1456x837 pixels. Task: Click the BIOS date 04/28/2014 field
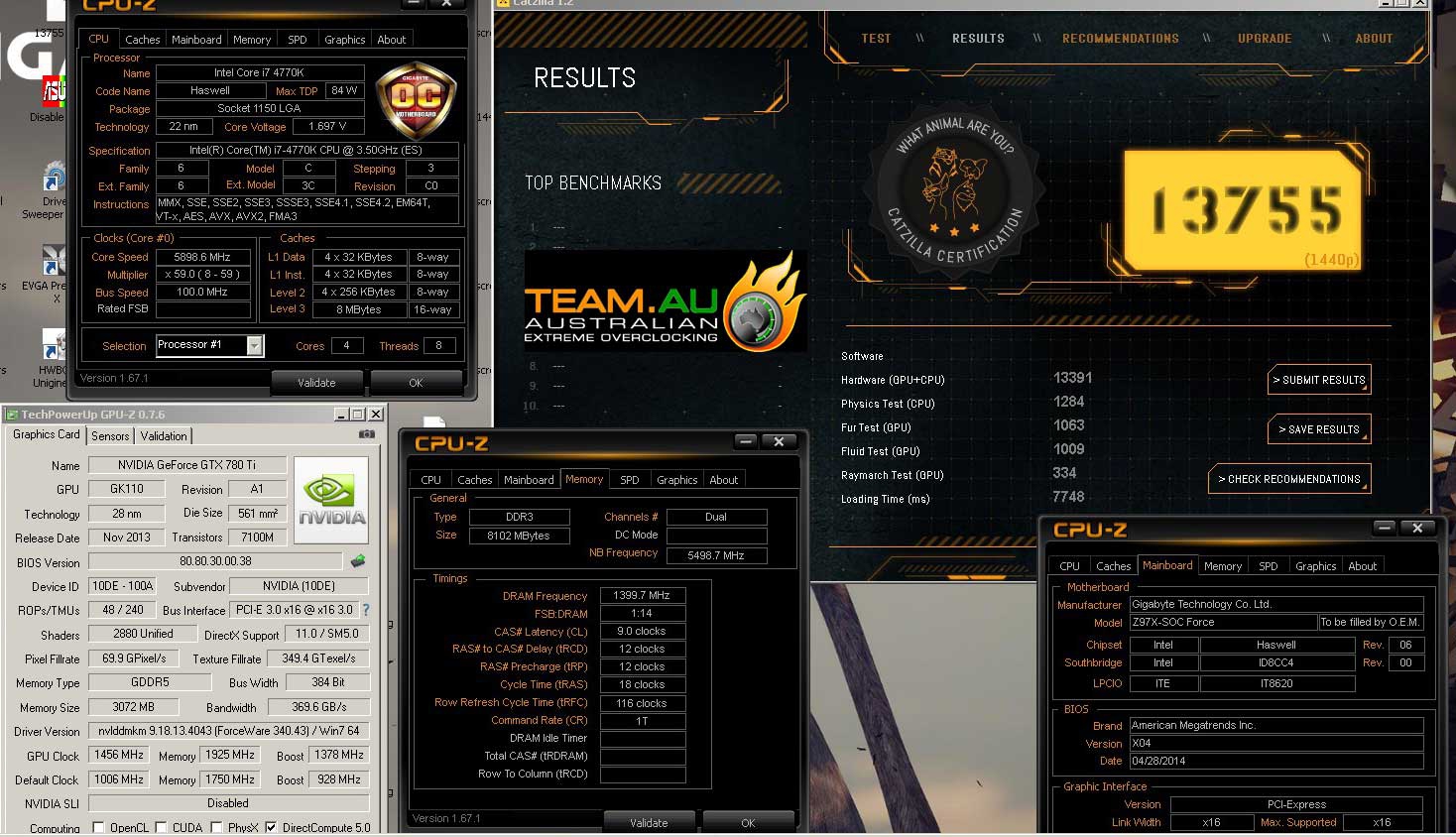click(1276, 761)
